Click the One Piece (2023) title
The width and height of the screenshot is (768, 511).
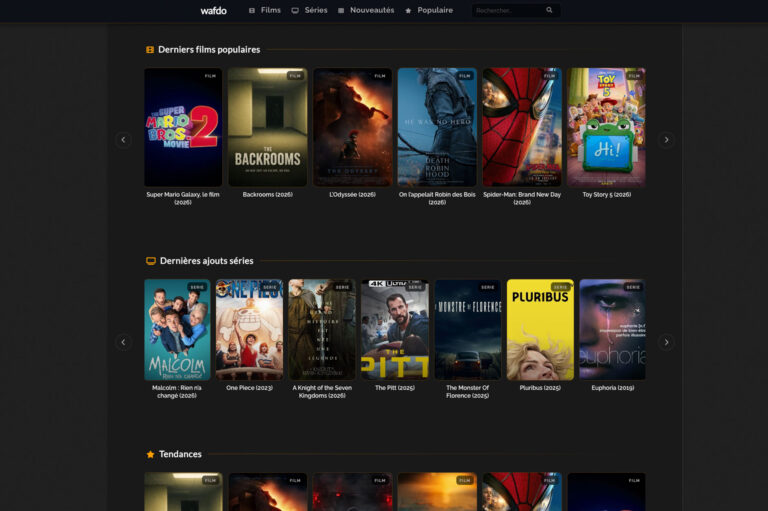(x=249, y=388)
